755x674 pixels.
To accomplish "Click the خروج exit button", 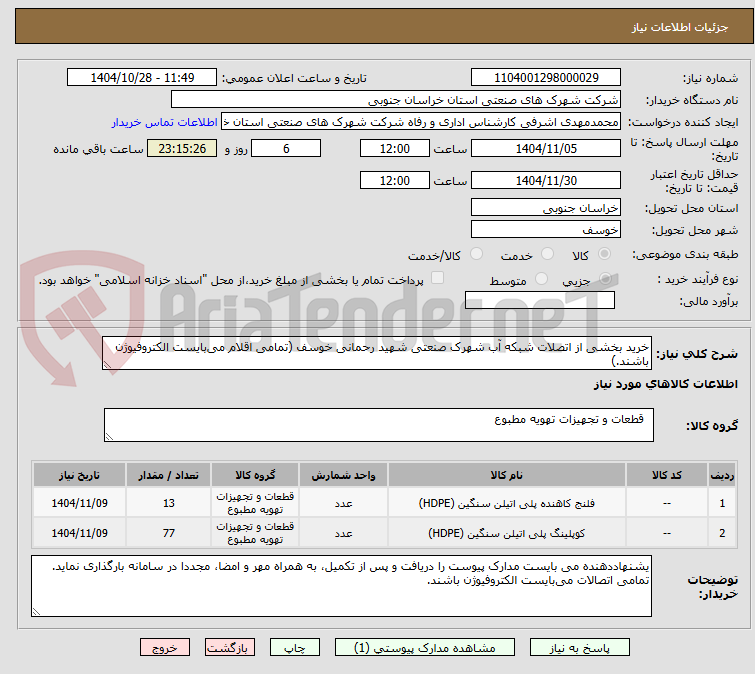I will coord(165,648).
